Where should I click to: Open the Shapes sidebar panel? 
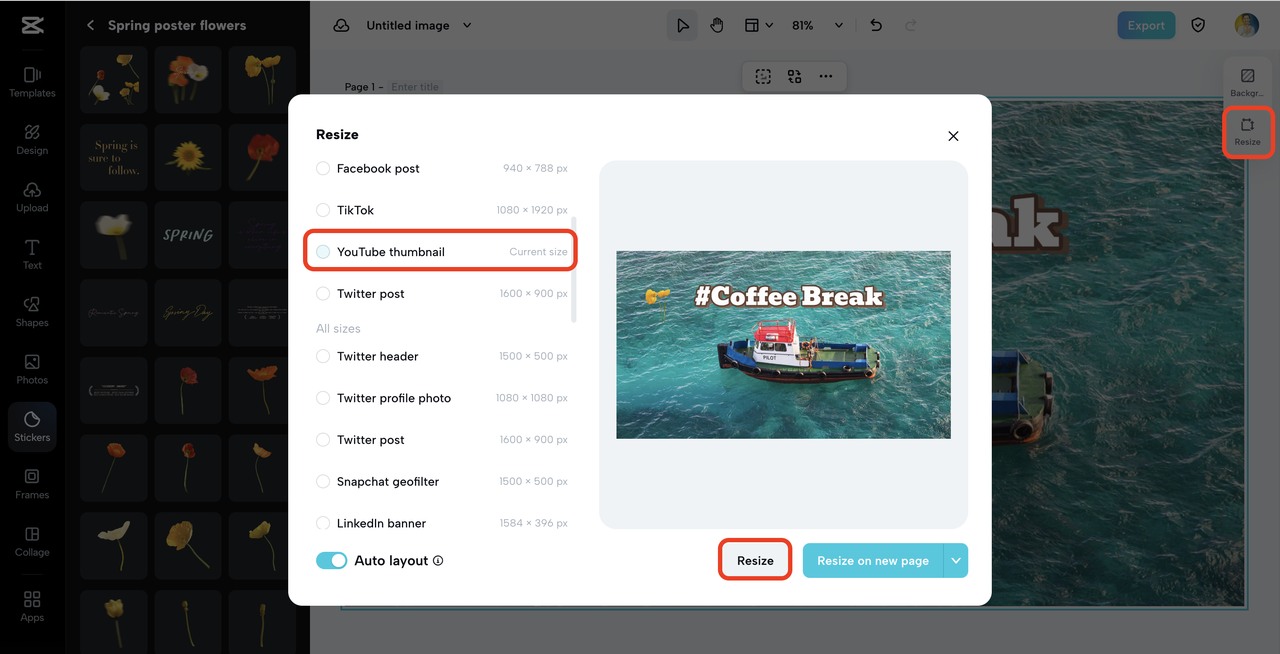tap(32, 312)
